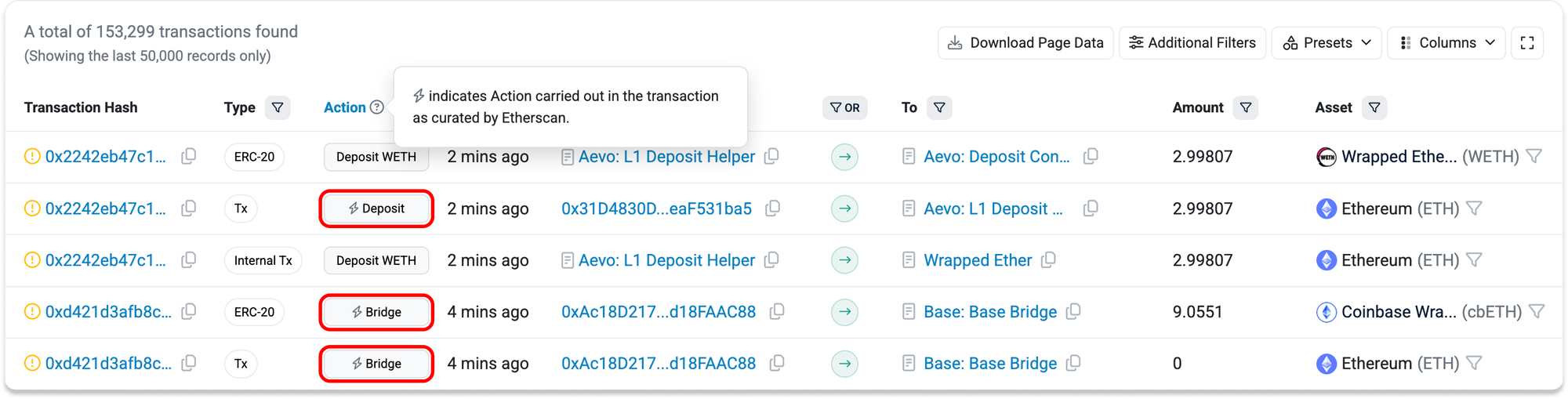Click the arrow icon in the last row

844,364
